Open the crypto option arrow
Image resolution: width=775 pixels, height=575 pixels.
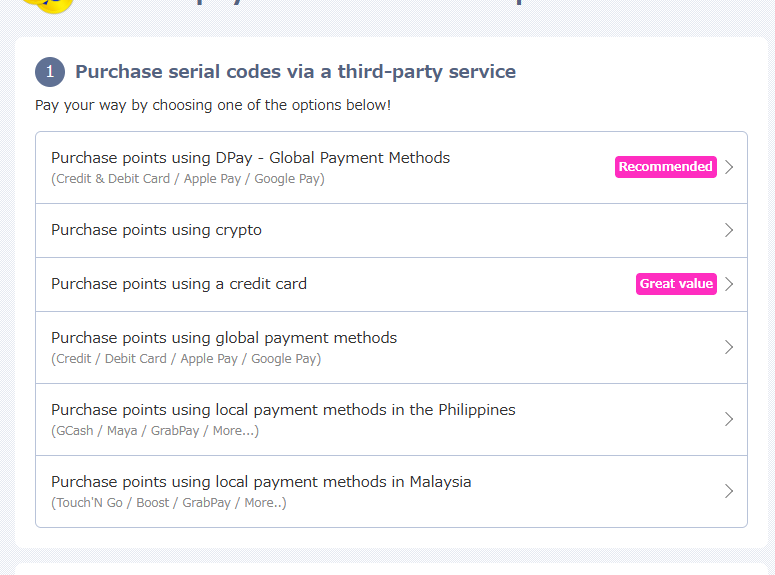tap(729, 230)
